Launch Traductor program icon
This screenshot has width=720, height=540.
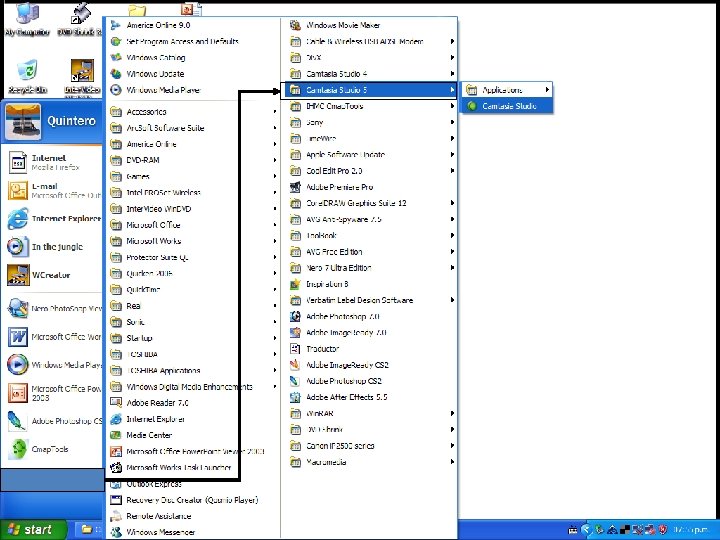point(296,349)
